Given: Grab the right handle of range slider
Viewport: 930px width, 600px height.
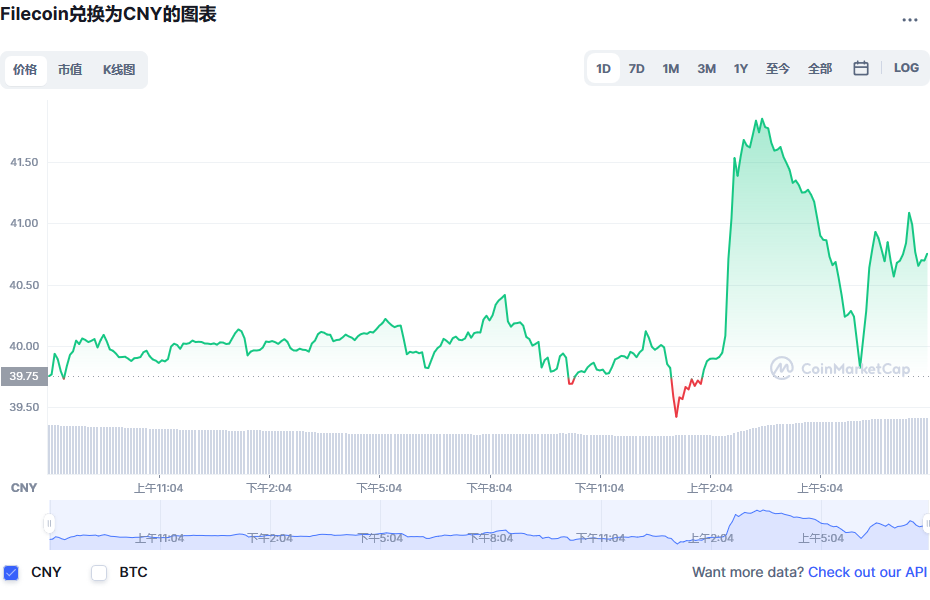Looking at the screenshot, I should pos(927,524).
